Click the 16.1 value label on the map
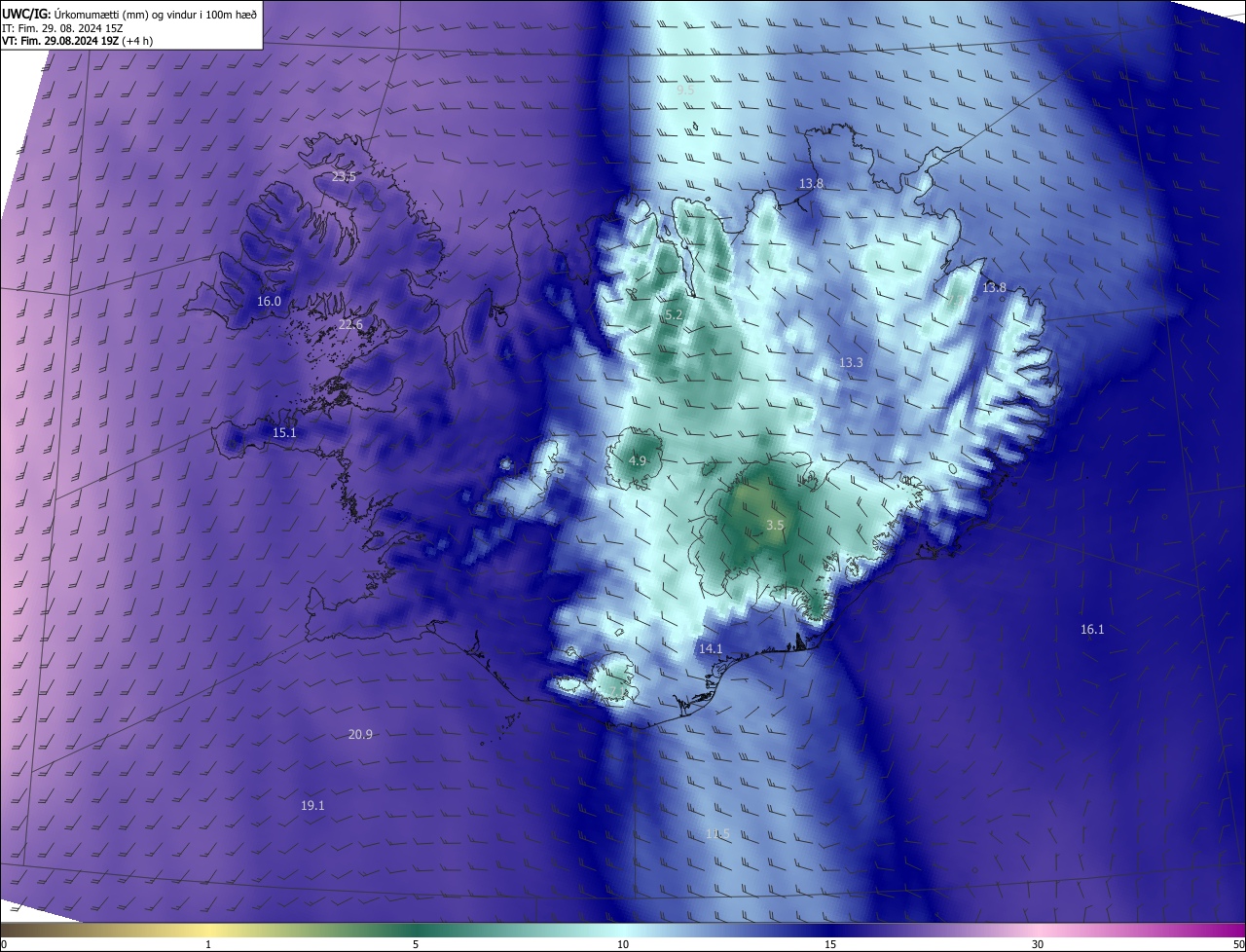 [1092, 630]
